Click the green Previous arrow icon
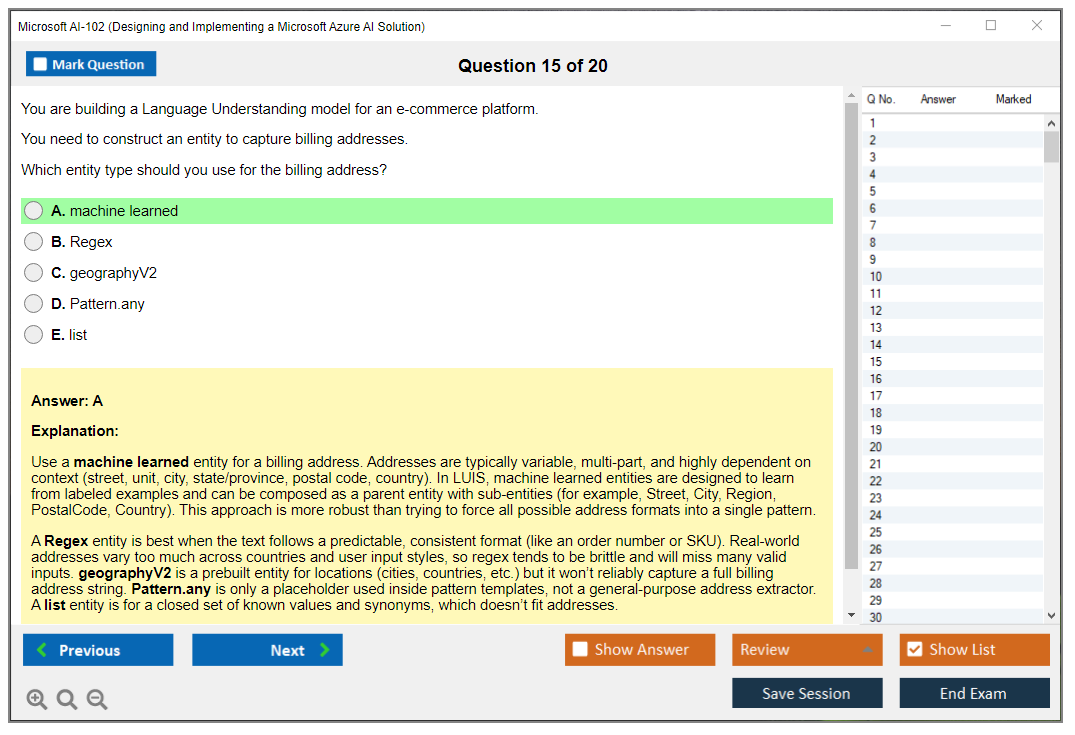The image size is (1075, 735). 42,650
